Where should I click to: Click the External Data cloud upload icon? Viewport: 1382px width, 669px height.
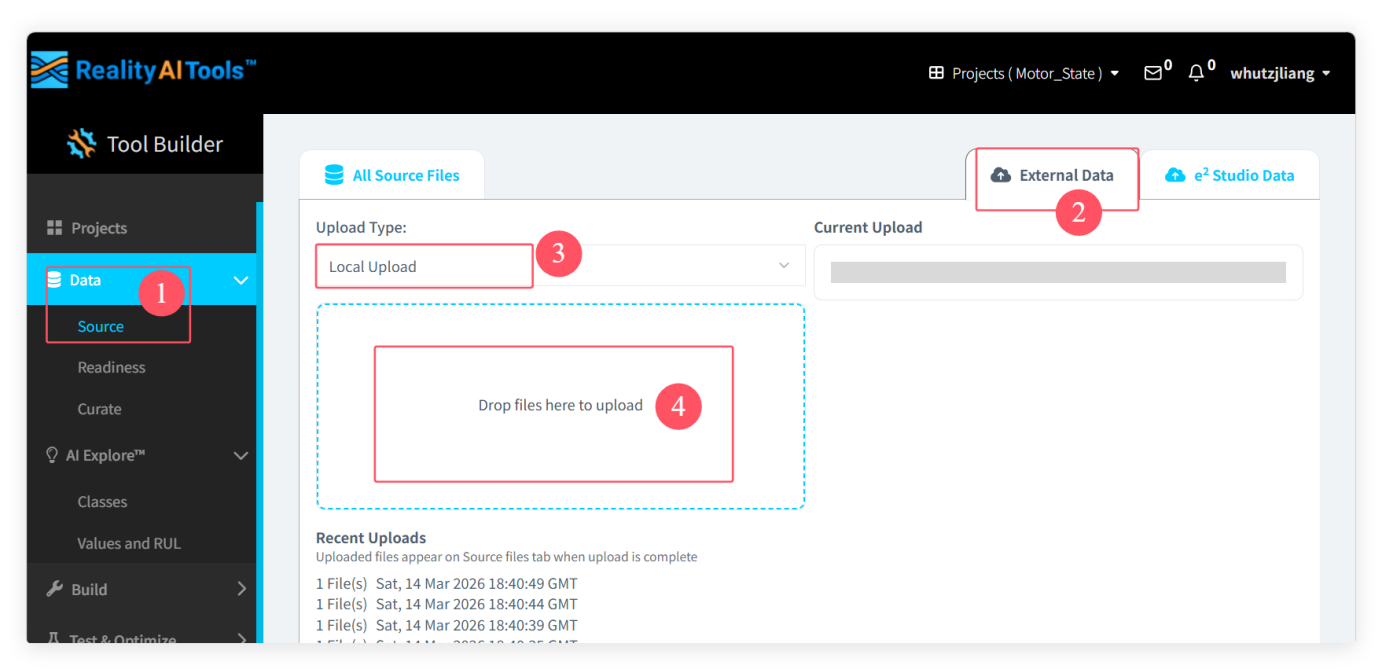point(1001,175)
